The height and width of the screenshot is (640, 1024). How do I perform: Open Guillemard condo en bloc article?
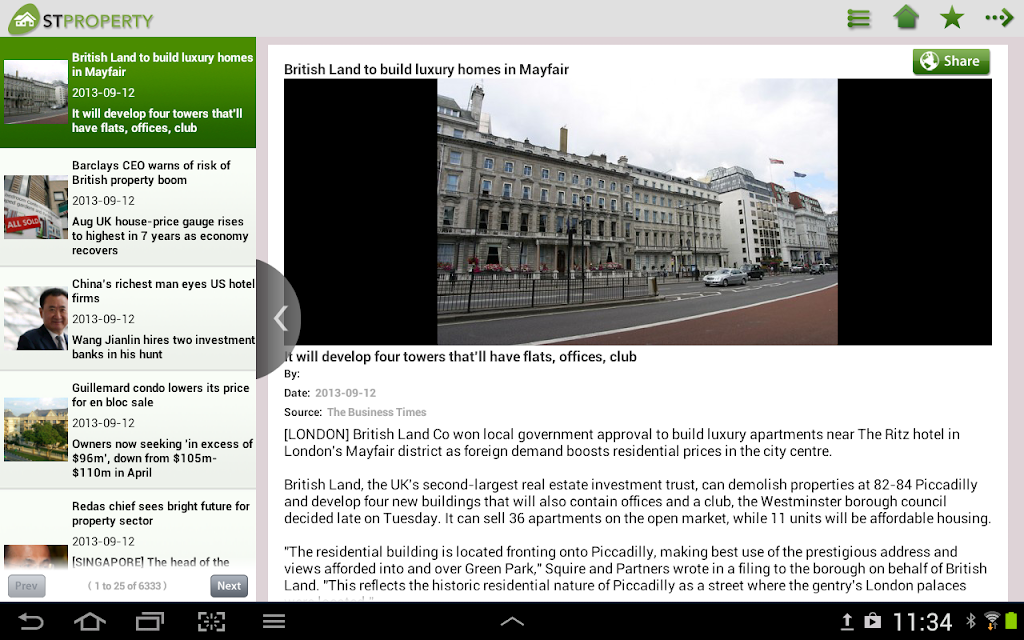tap(128, 430)
